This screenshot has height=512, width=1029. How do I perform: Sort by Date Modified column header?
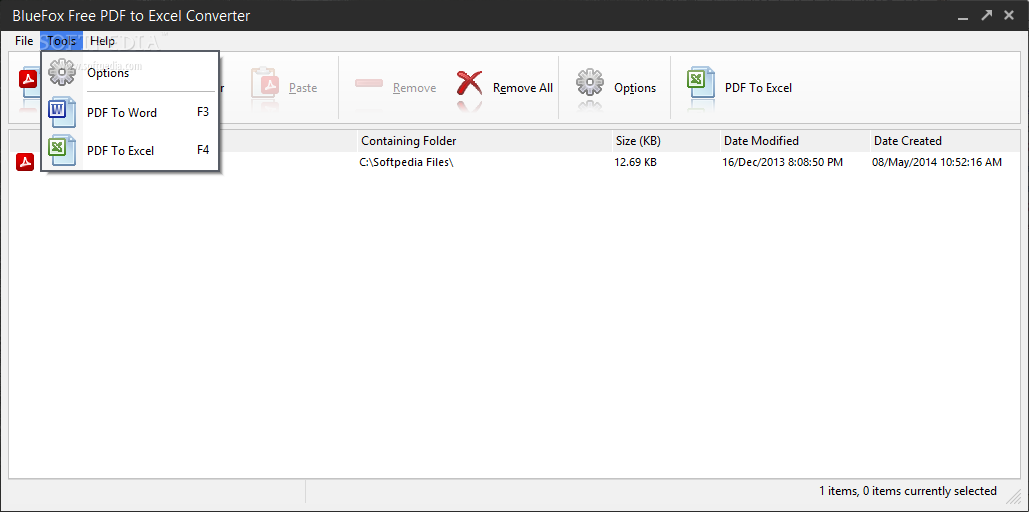point(795,140)
